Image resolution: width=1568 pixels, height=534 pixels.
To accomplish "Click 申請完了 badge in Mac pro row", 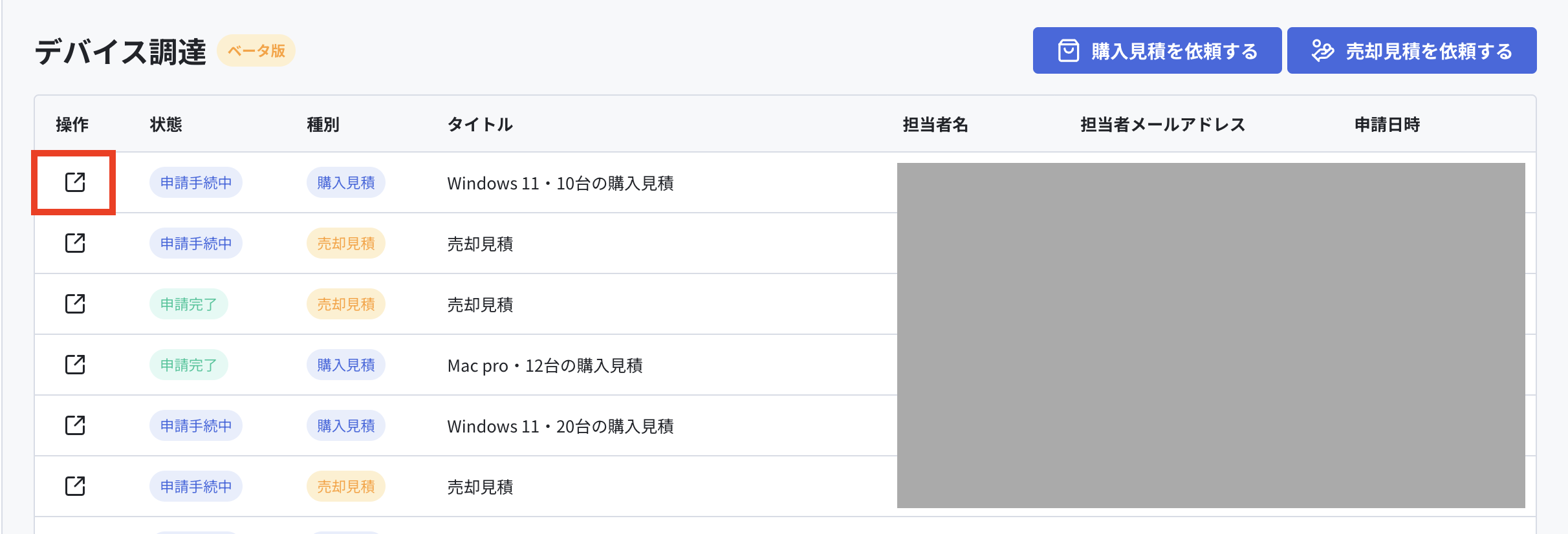I will pyautogui.click(x=188, y=365).
